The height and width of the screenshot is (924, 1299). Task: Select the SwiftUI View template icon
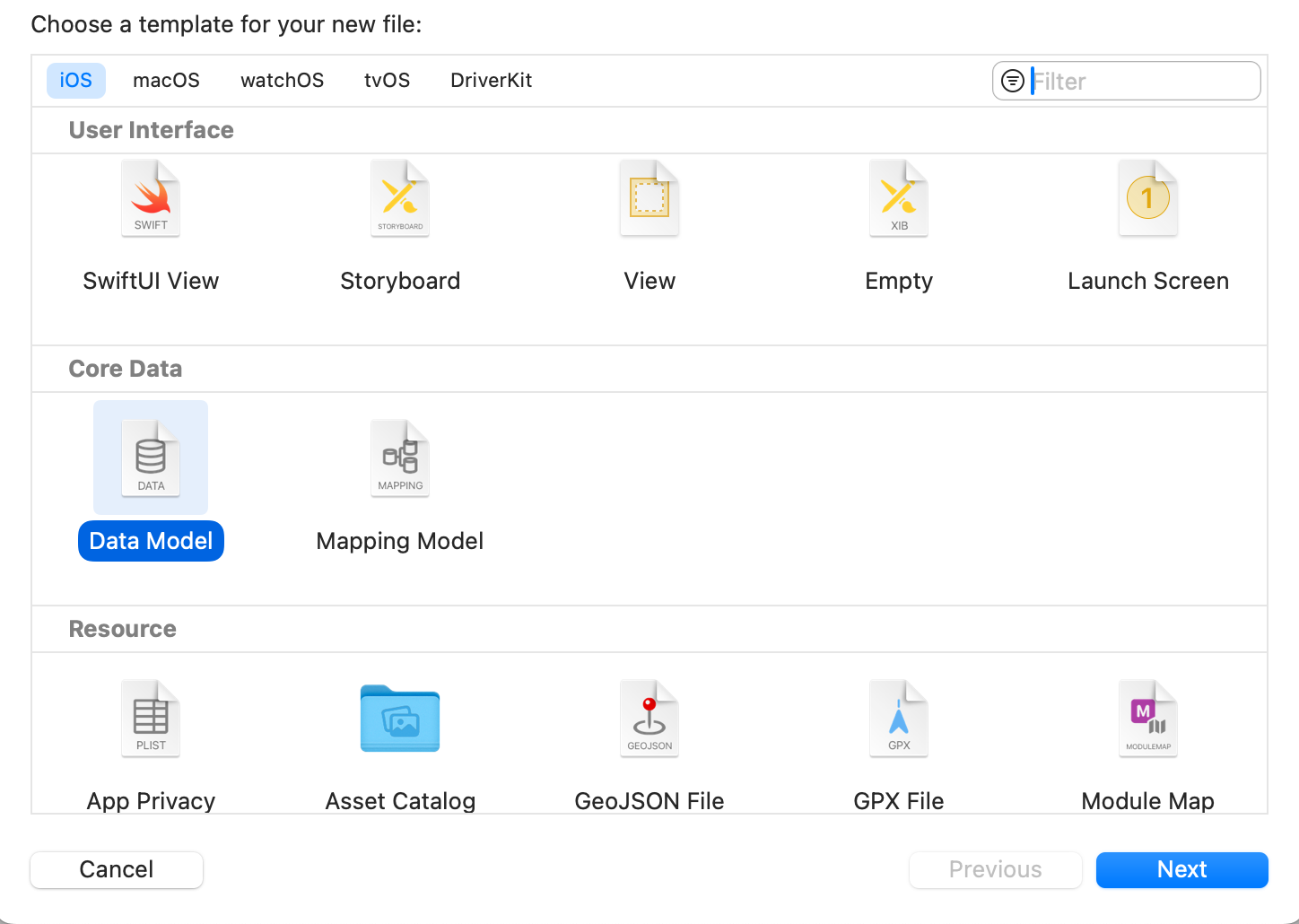click(151, 198)
